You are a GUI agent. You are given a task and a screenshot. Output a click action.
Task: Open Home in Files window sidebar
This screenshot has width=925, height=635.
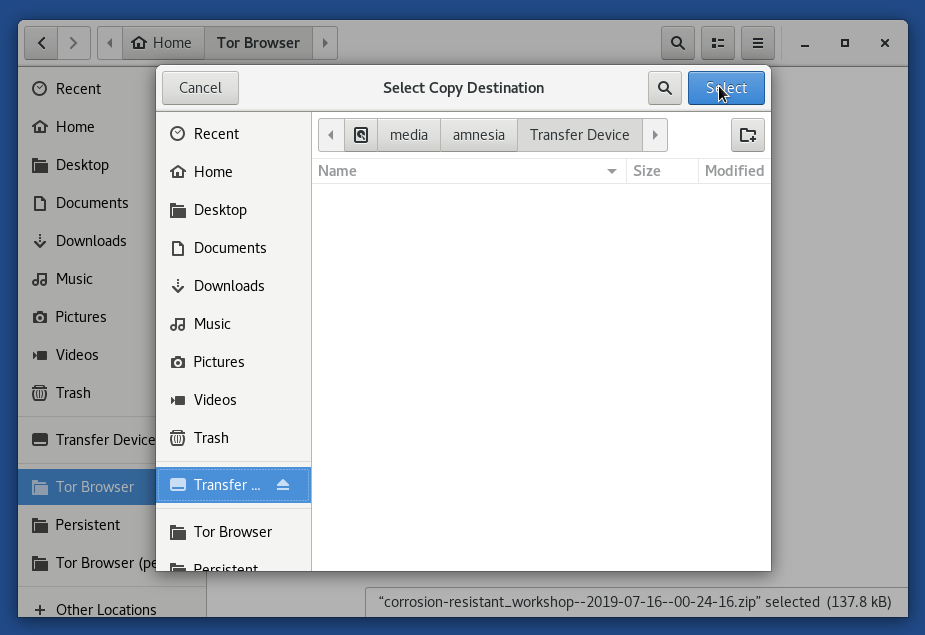pyautogui.click(x=87, y=127)
